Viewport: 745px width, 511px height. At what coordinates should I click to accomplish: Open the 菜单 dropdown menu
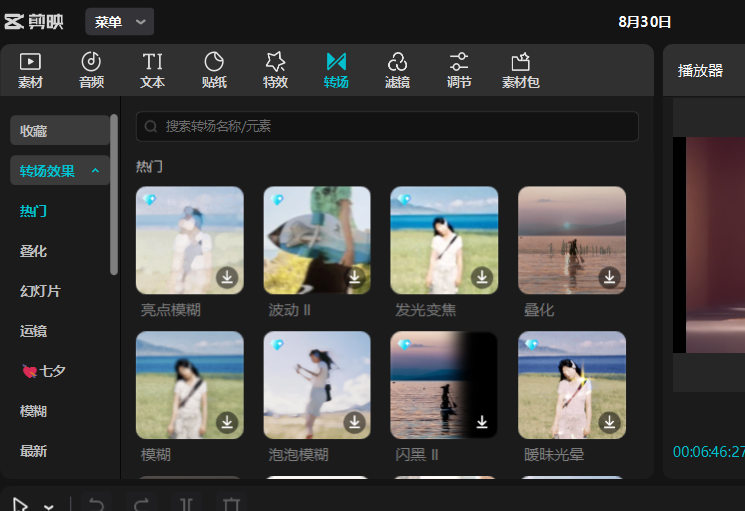[x=119, y=21]
